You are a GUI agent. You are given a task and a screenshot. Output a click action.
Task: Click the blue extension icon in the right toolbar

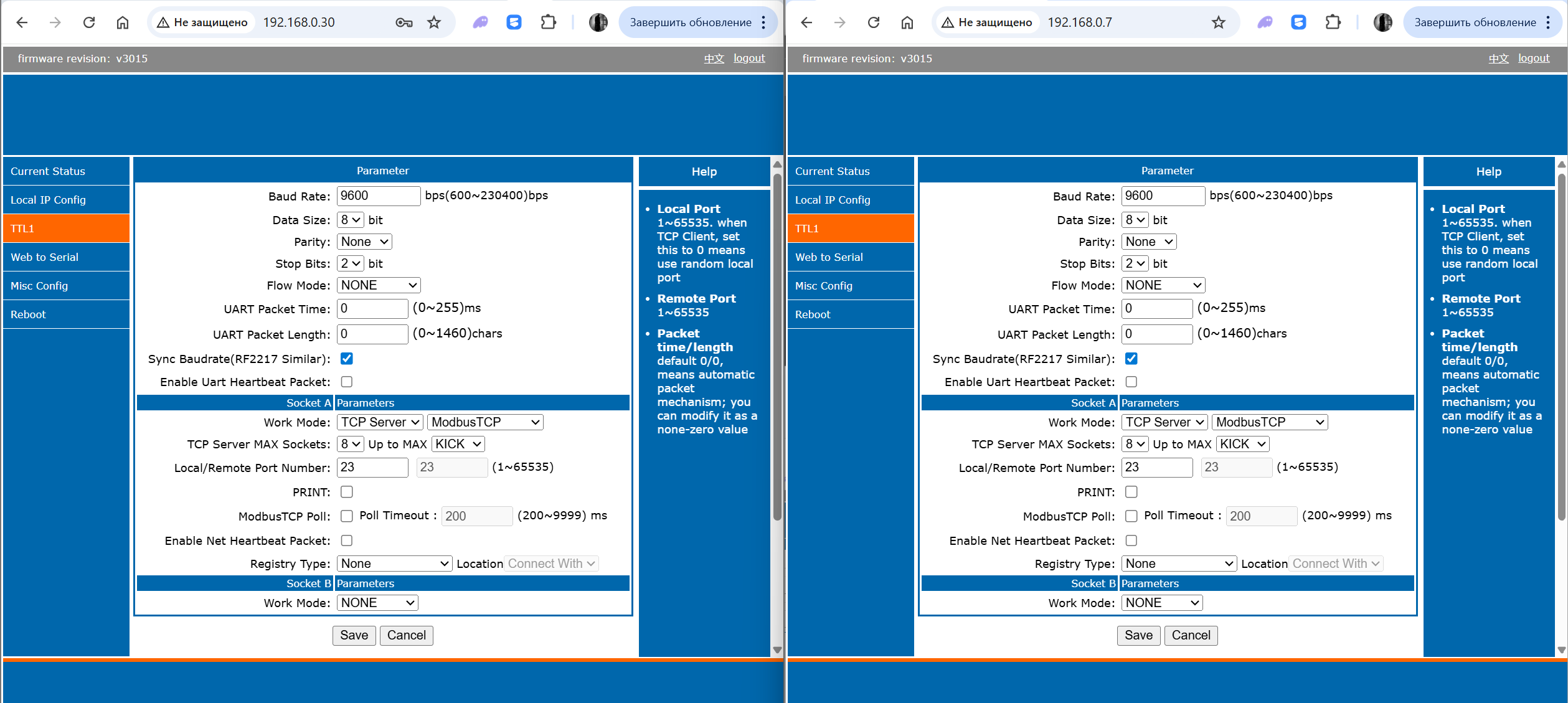pyautogui.click(x=1298, y=22)
